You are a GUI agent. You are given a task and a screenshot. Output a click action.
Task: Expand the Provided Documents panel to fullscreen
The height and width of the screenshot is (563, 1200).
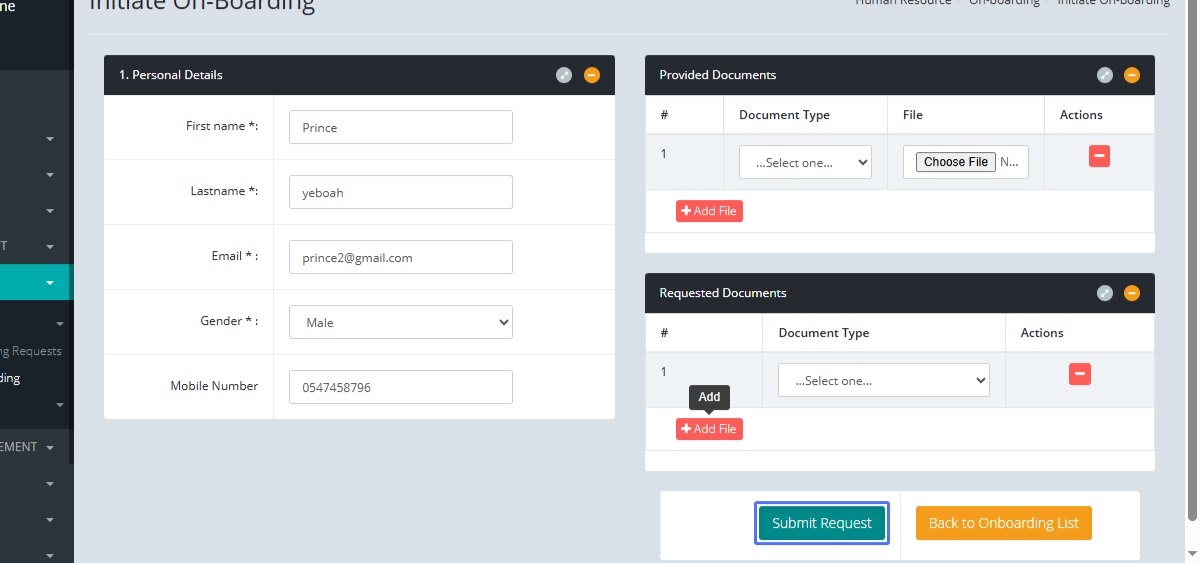[x=1105, y=75]
